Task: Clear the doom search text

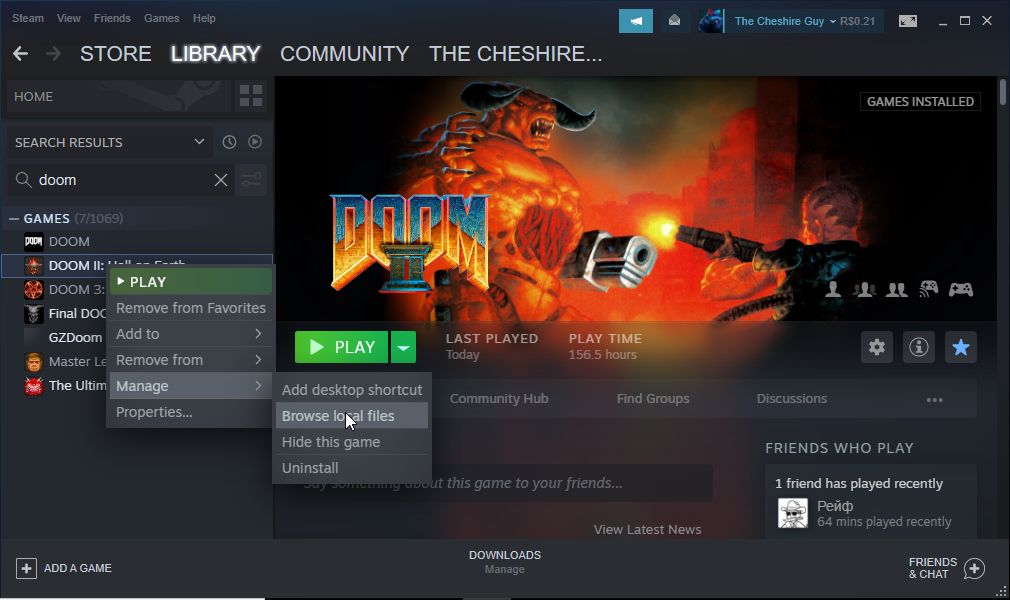Action: point(221,180)
